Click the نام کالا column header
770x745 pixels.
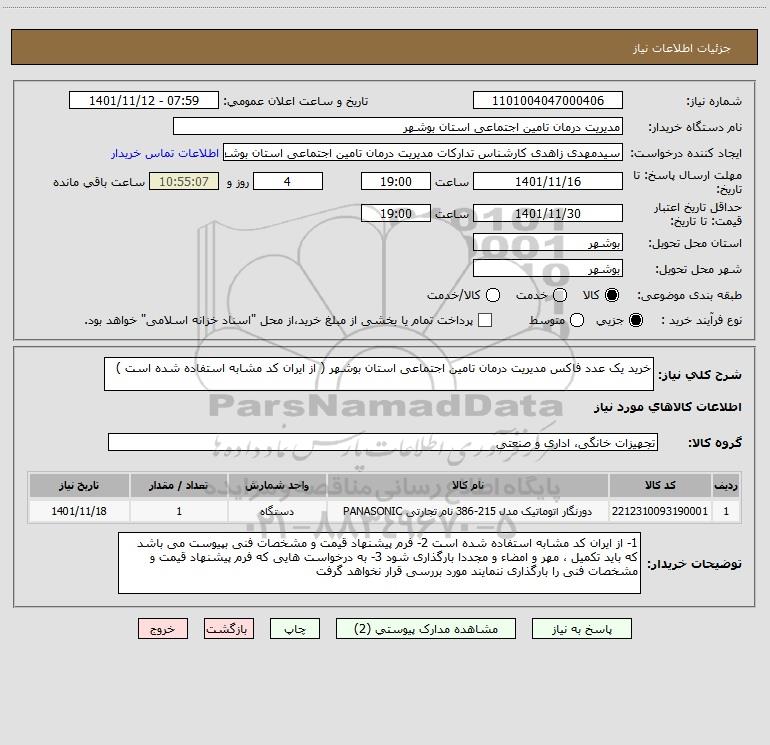[468, 485]
